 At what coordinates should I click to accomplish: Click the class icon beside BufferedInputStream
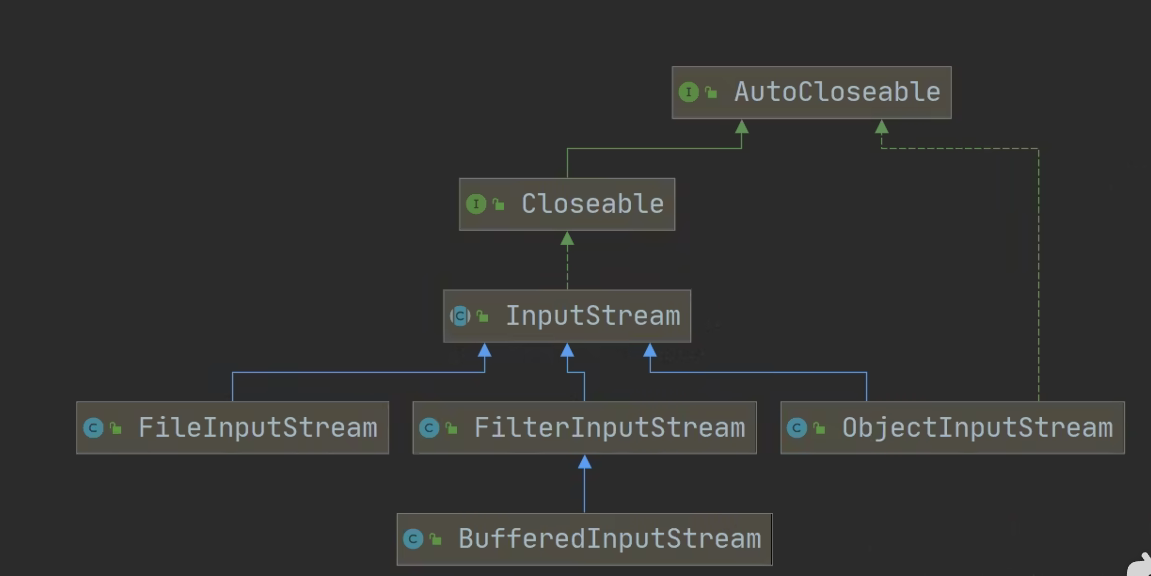[x=413, y=539]
